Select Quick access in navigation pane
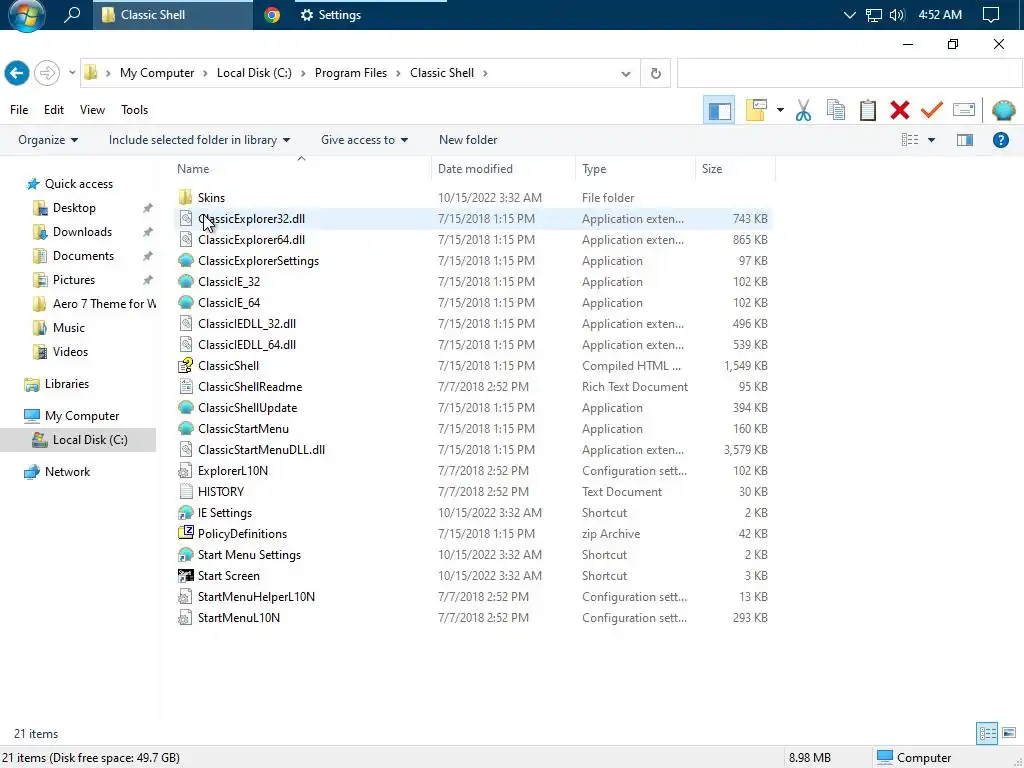The height and width of the screenshot is (768, 1024). click(78, 184)
